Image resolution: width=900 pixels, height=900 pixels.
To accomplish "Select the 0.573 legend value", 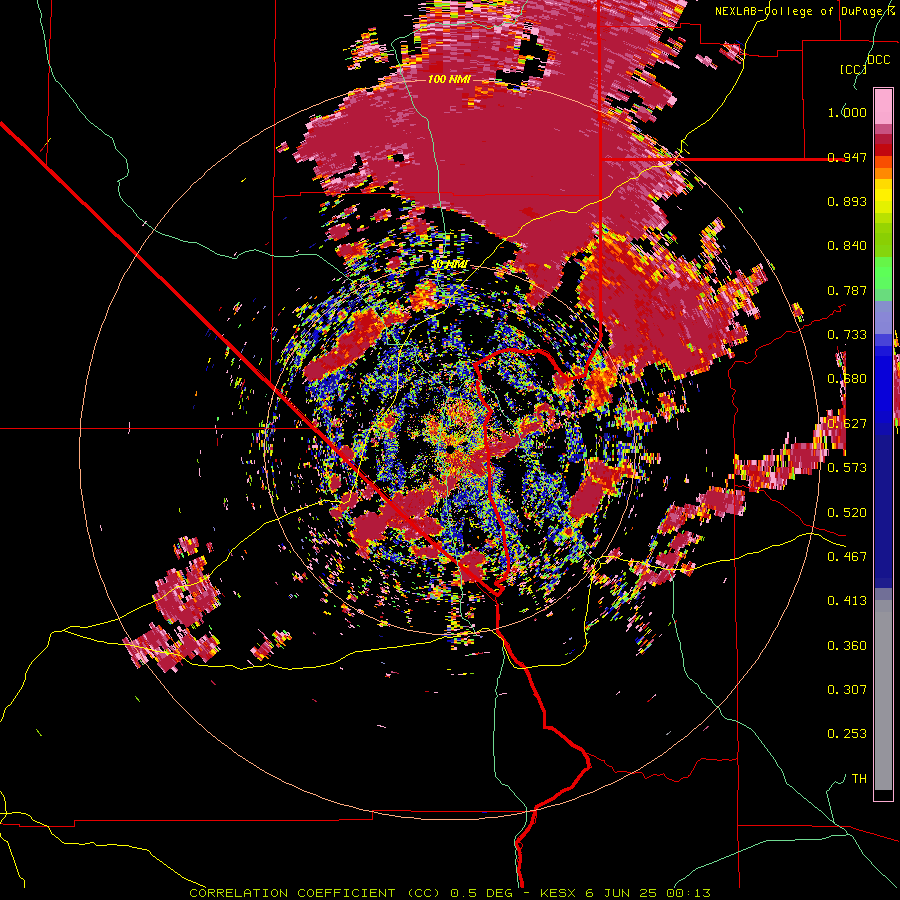I will click(847, 467).
